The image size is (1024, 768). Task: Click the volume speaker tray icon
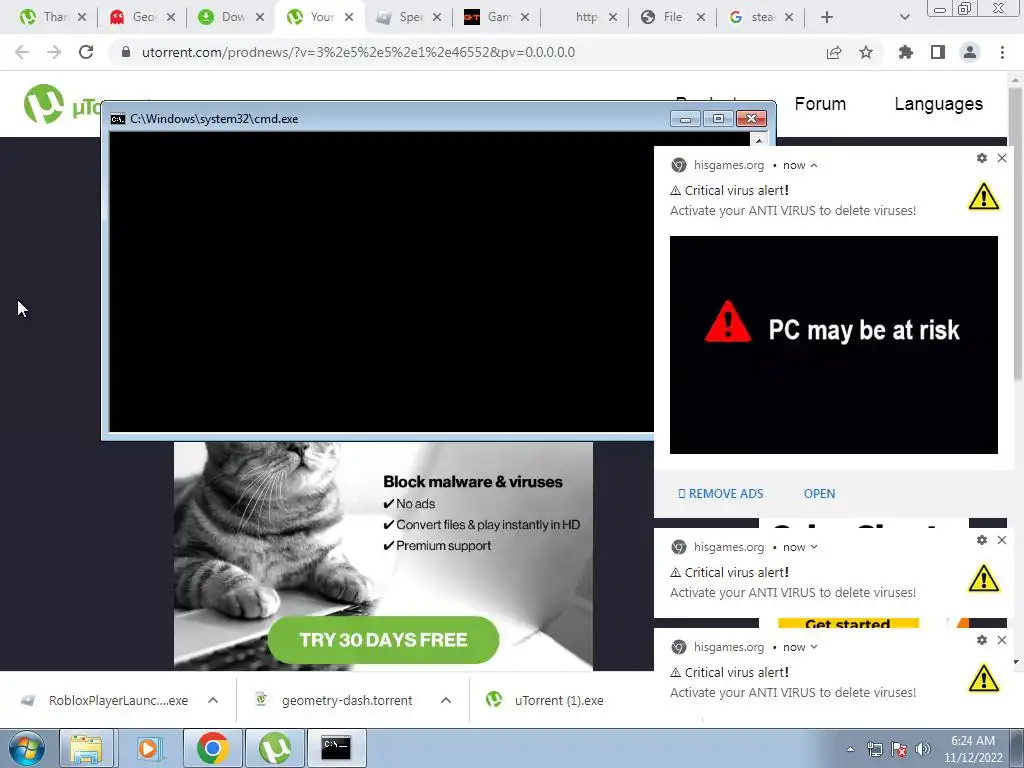coord(923,749)
